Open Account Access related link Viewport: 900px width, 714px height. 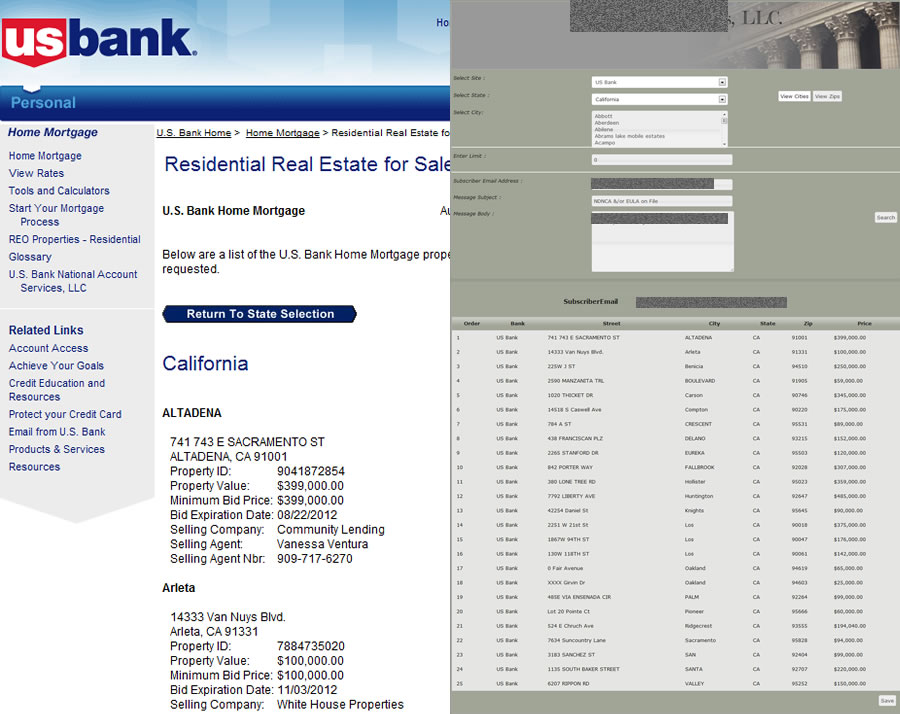click(48, 348)
